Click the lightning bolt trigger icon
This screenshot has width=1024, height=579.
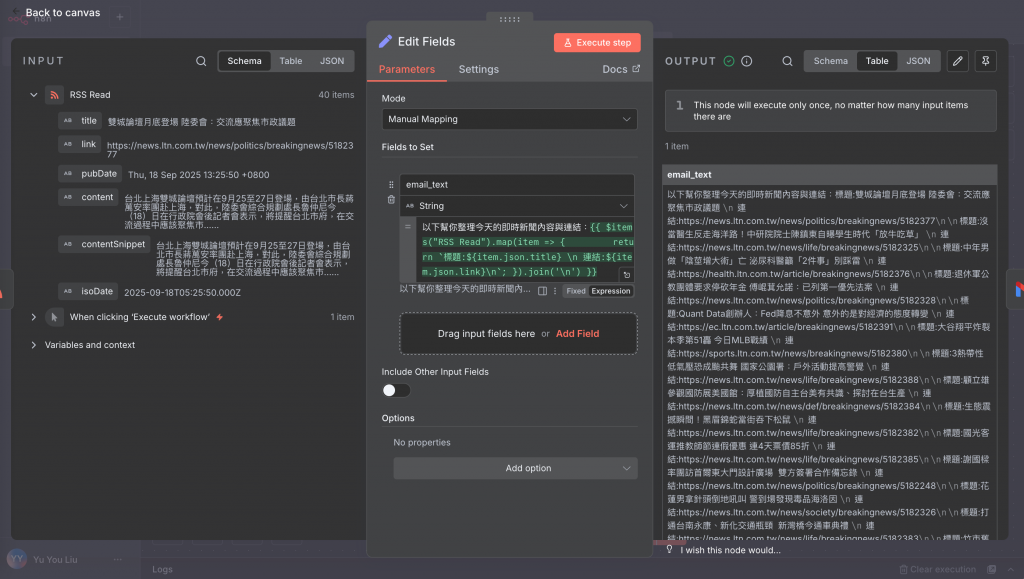coord(219,317)
